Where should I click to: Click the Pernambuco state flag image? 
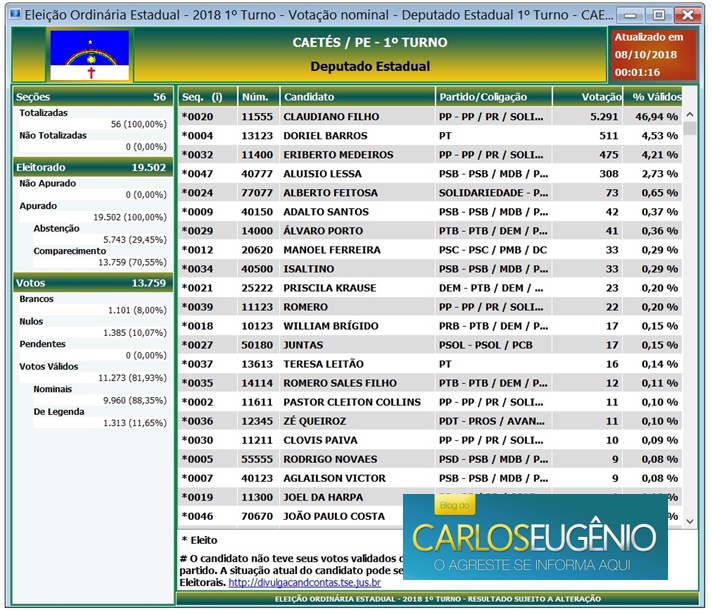[x=89, y=55]
